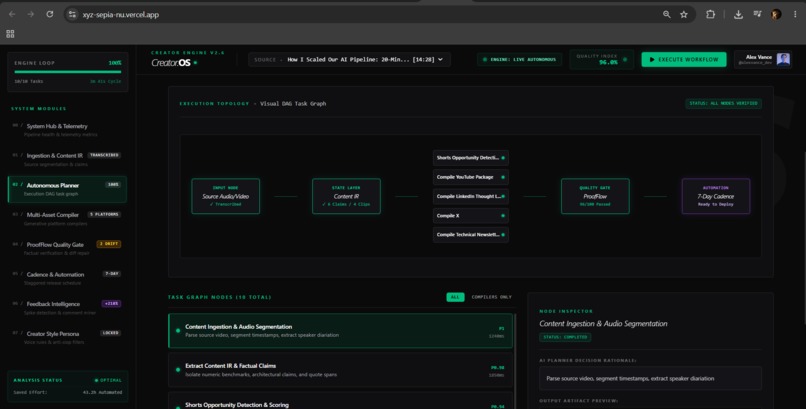Viewport: 806px width, 409px height.
Task: Click Status: All Nodes Verified badge
Action: tap(723, 103)
